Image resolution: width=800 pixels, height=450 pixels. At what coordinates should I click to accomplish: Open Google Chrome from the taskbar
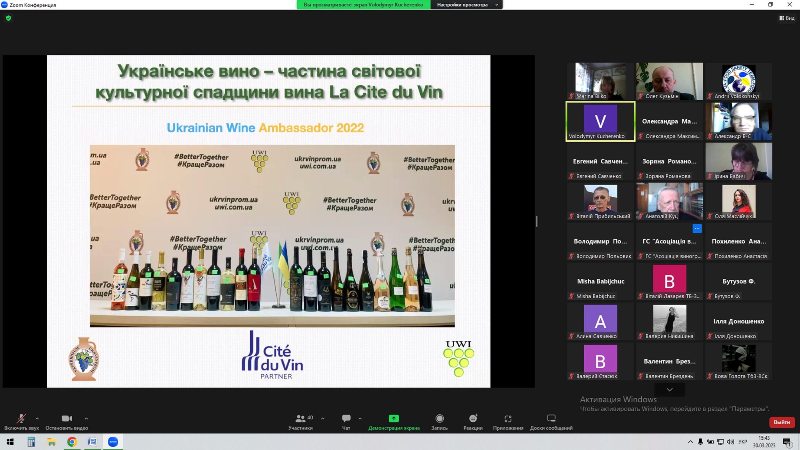click(72, 442)
